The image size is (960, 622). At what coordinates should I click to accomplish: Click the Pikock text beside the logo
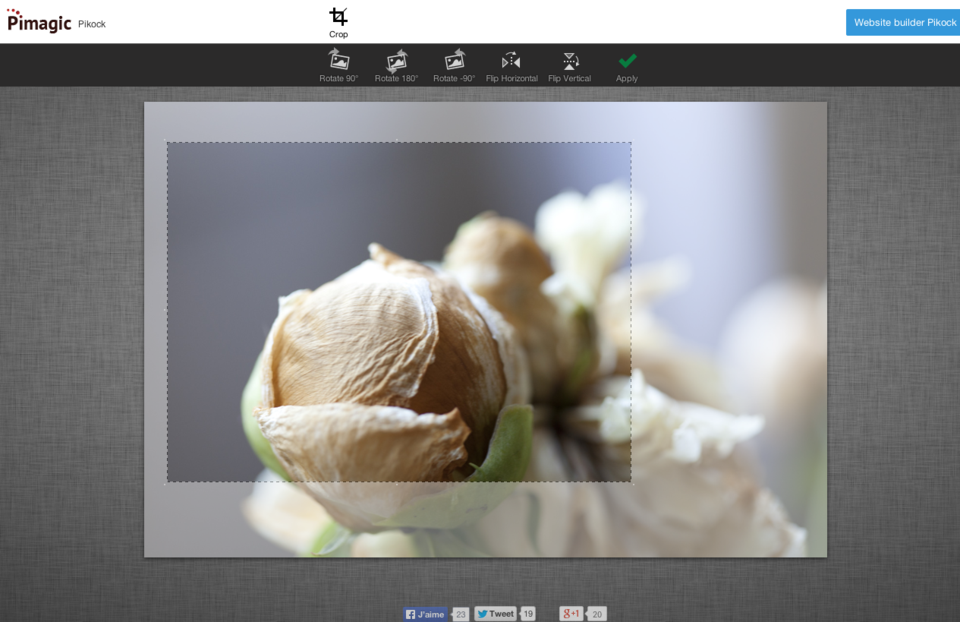[x=94, y=23]
